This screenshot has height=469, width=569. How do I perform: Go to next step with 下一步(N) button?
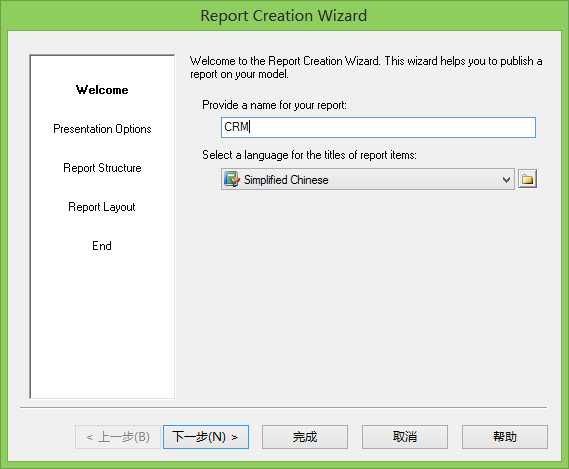(206, 437)
